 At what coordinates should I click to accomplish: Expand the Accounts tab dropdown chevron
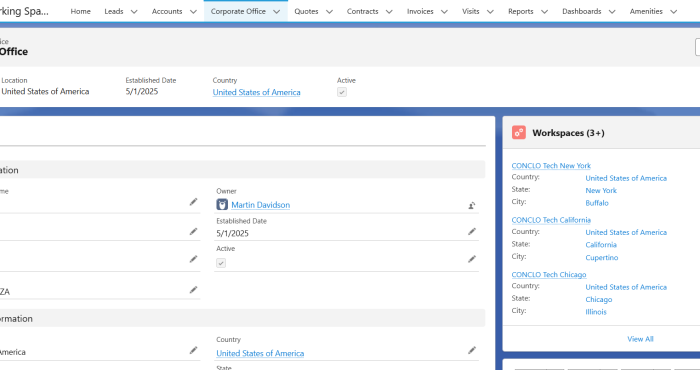pyautogui.click(x=193, y=12)
